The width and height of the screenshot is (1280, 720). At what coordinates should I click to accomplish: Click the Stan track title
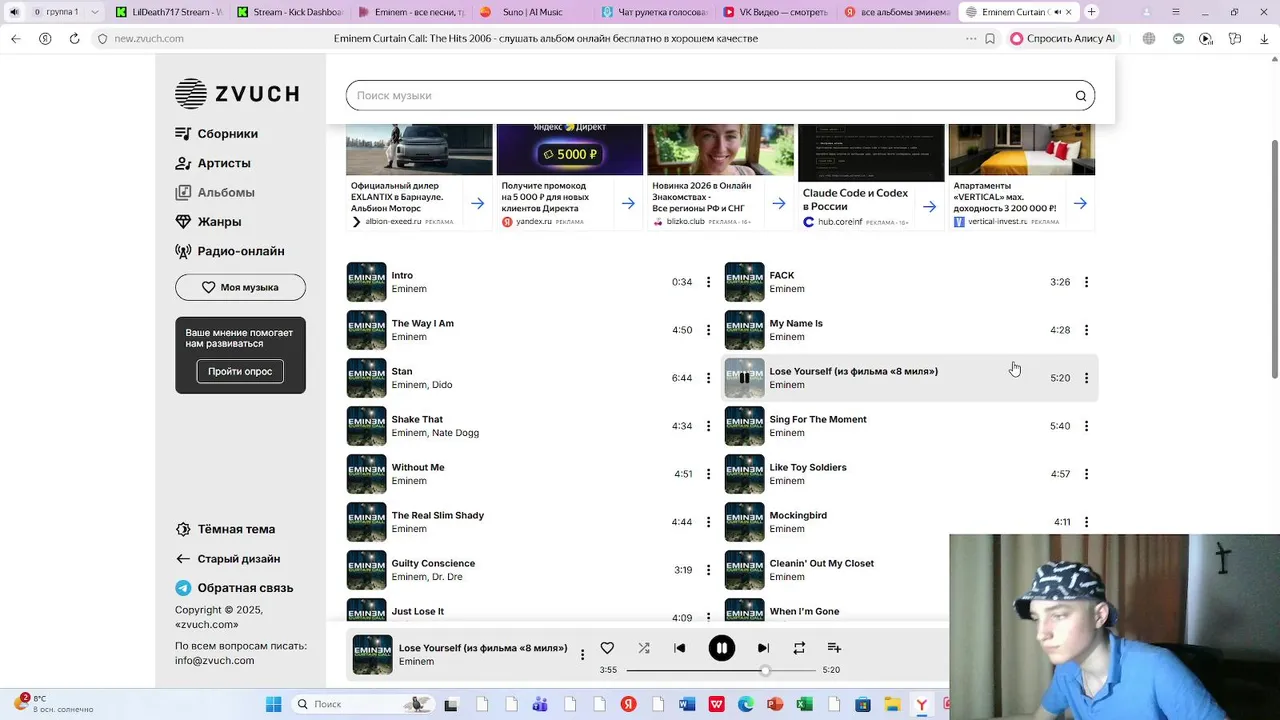(402, 371)
